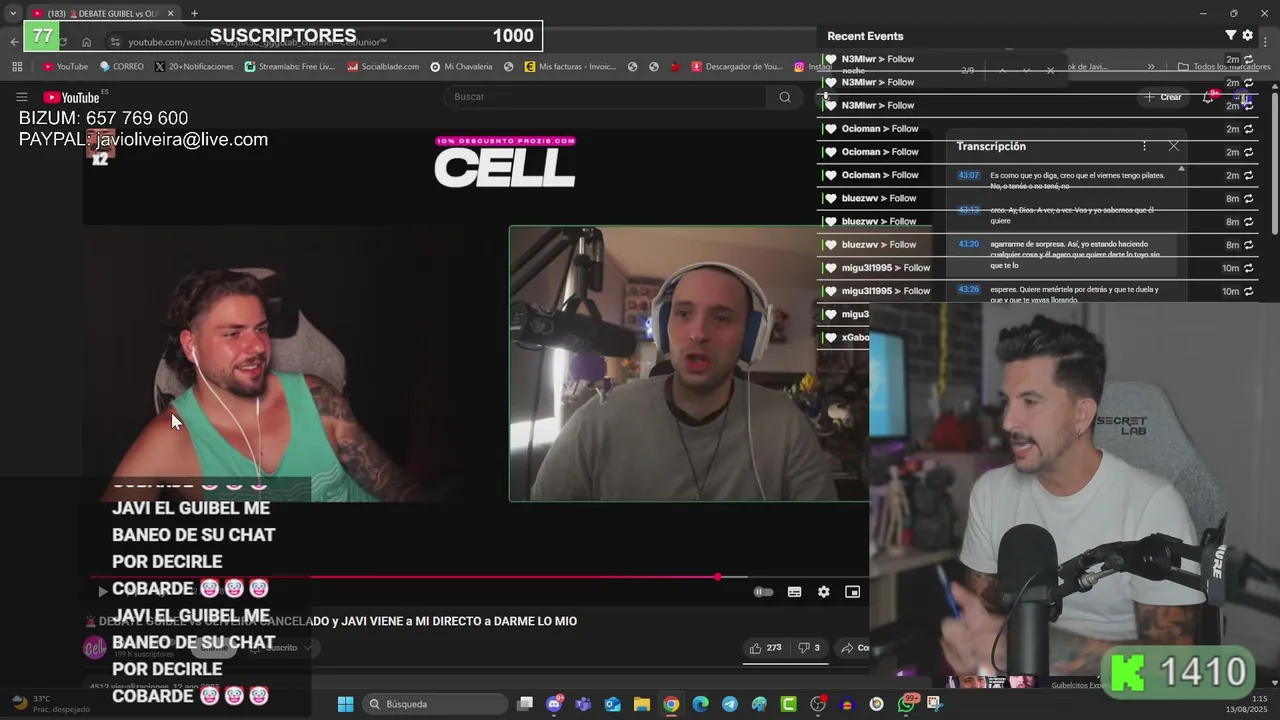Screen dimensions: 1280x720
Task: Open Task View on the taskbar
Action: point(525,704)
